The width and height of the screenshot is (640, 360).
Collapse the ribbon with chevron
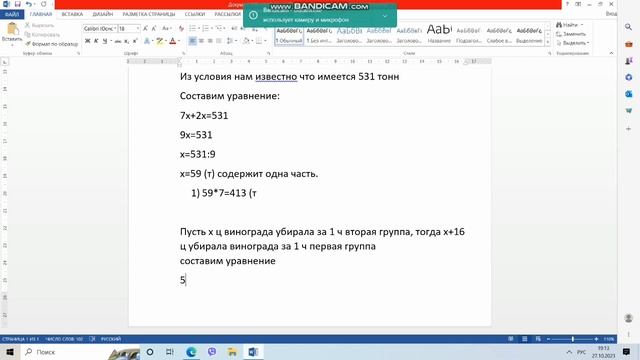point(611,53)
